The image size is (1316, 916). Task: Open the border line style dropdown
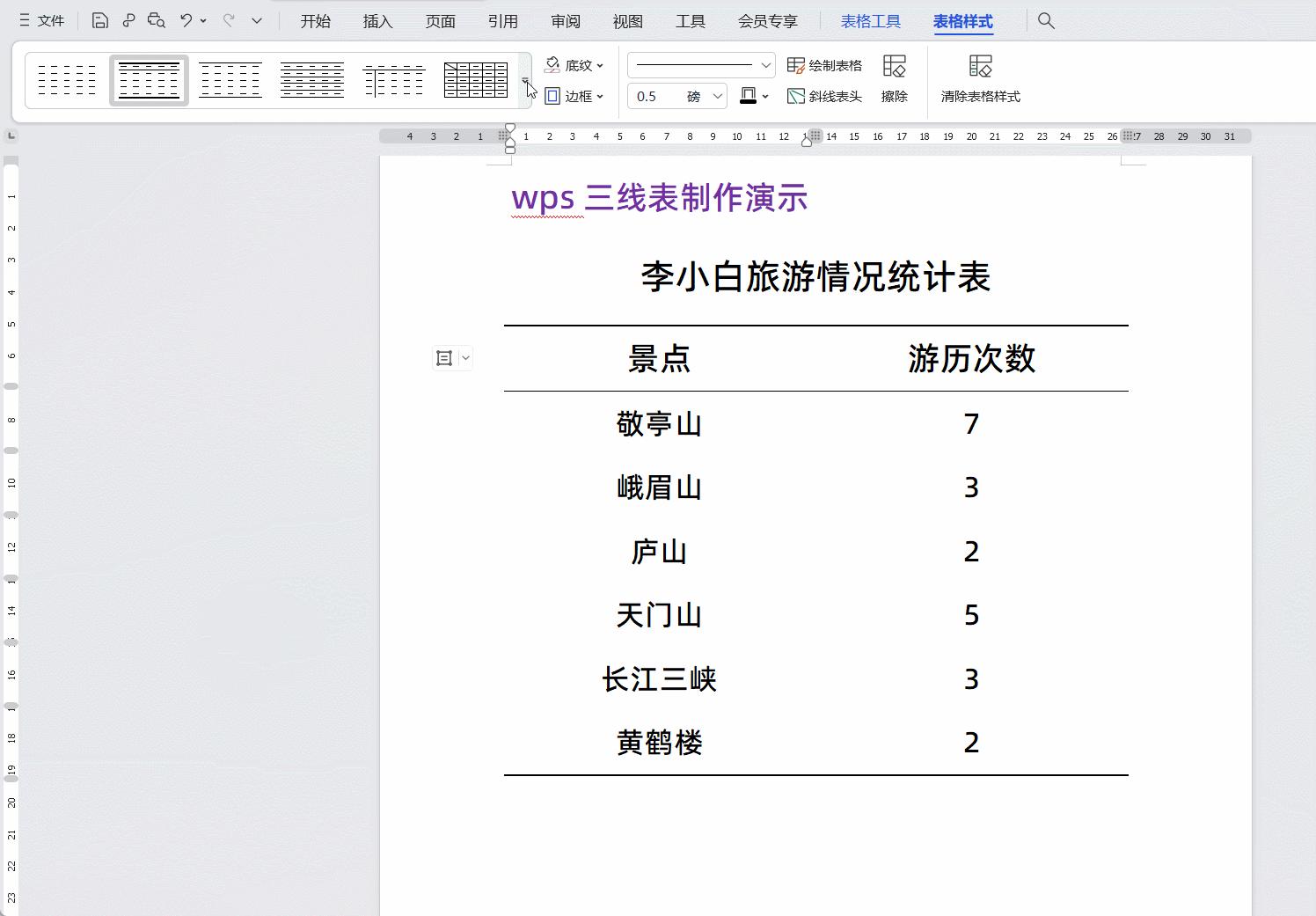tap(699, 64)
